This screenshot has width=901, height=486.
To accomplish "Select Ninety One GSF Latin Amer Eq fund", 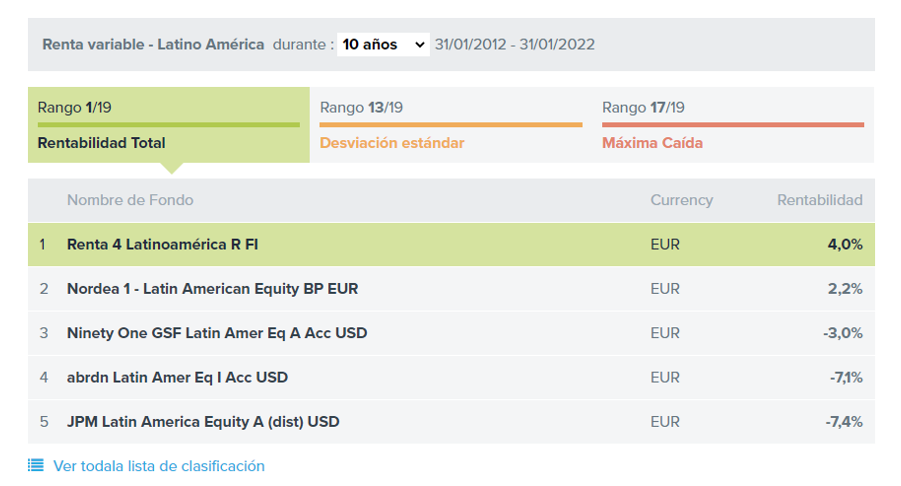I will [x=217, y=333].
